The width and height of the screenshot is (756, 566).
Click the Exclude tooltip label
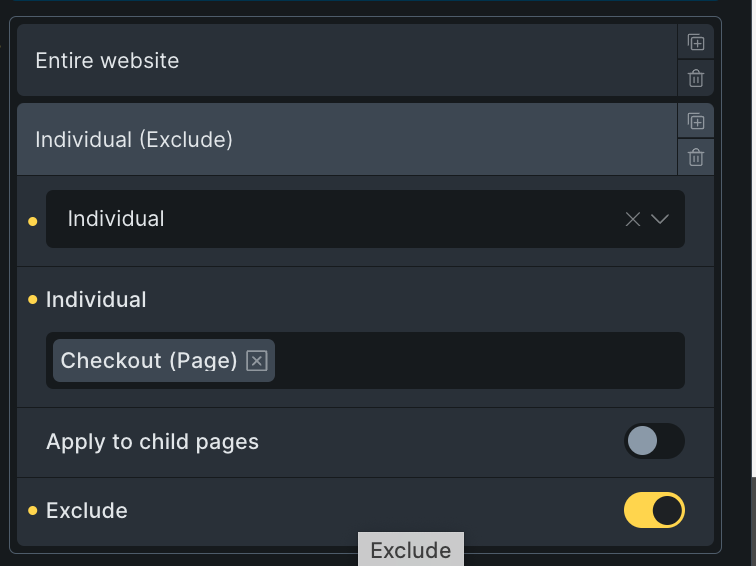[411, 550]
